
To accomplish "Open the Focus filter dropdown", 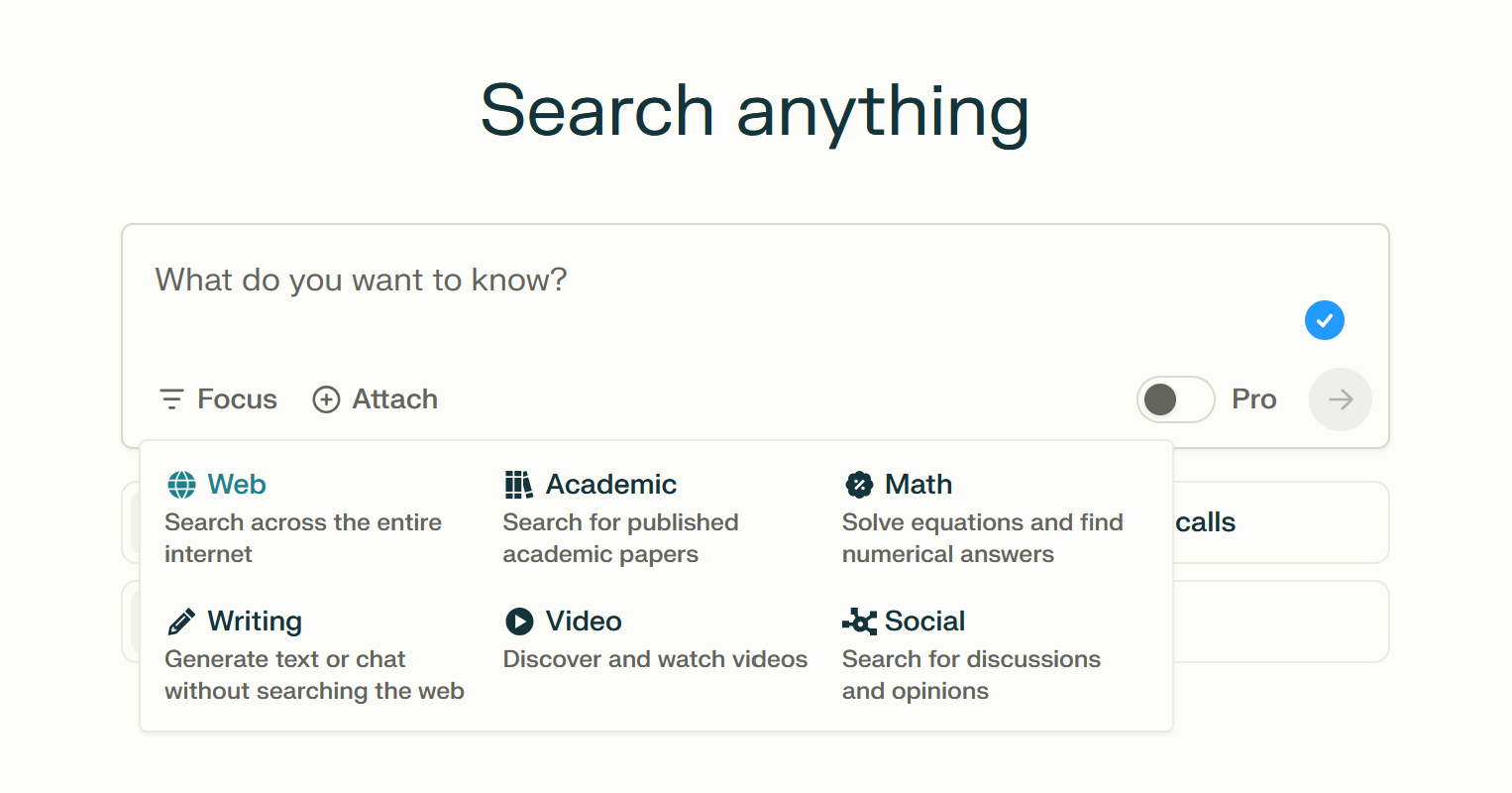I will [x=218, y=399].
